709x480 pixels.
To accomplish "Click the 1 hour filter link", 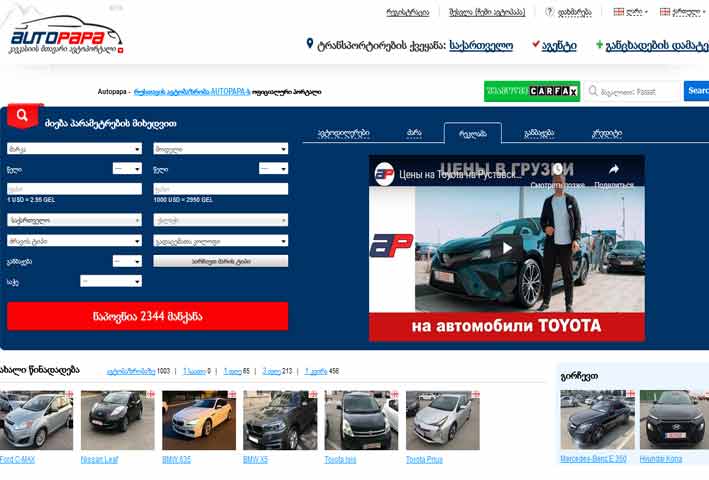I will click(x=194, y=371).
